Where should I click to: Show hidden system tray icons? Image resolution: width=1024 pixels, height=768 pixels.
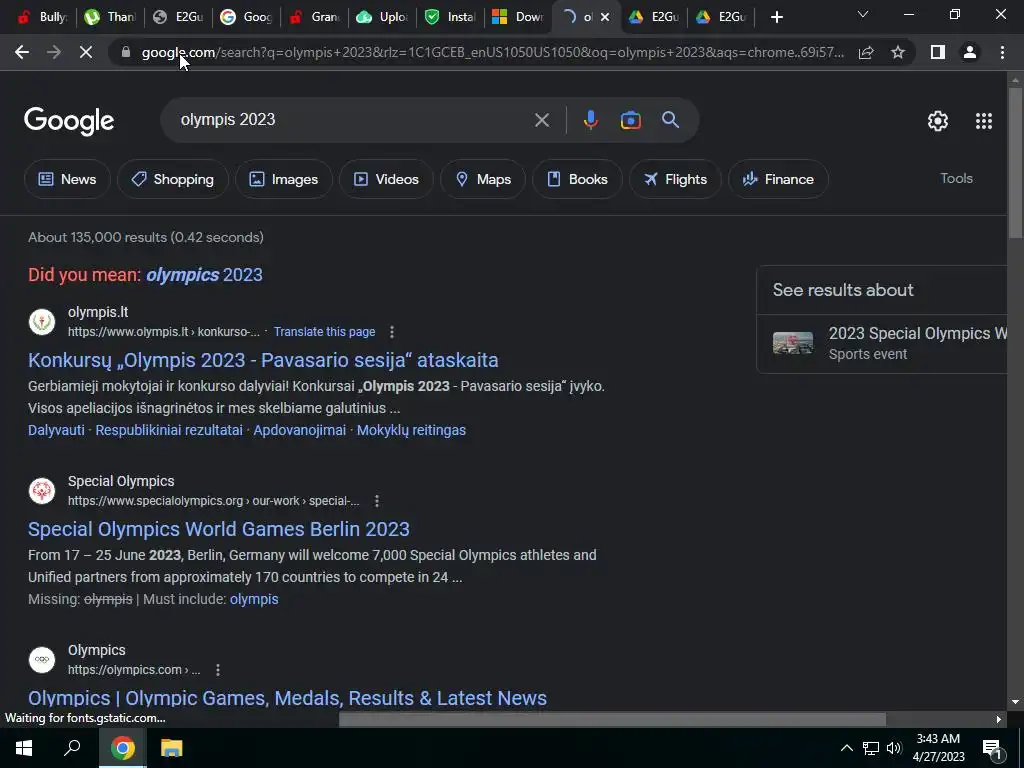point(846,748)
